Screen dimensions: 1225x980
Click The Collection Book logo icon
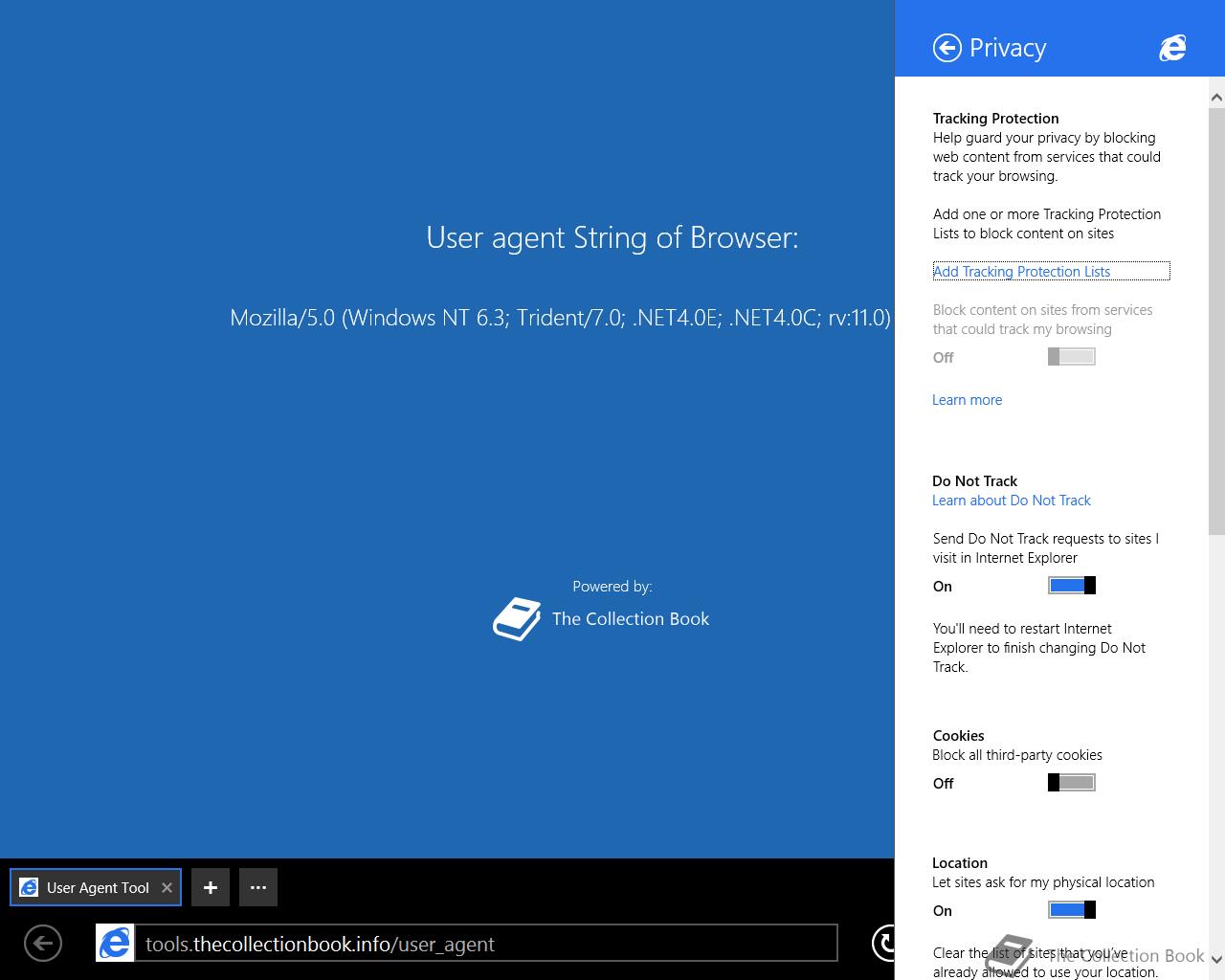pos(517,619)
